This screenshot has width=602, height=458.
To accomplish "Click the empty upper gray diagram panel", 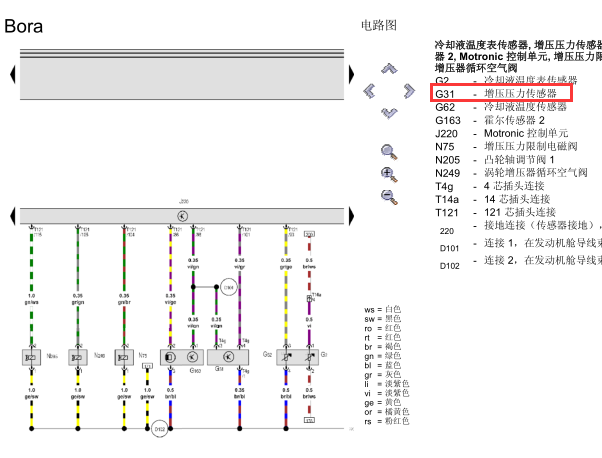I will [x=182, y=78].
